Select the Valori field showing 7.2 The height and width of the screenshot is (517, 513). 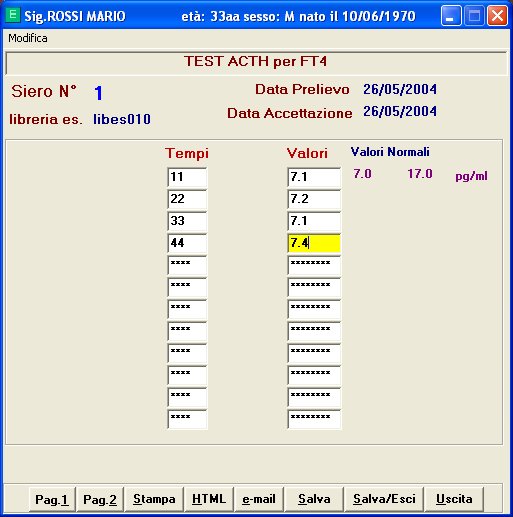tap(314, 199)
